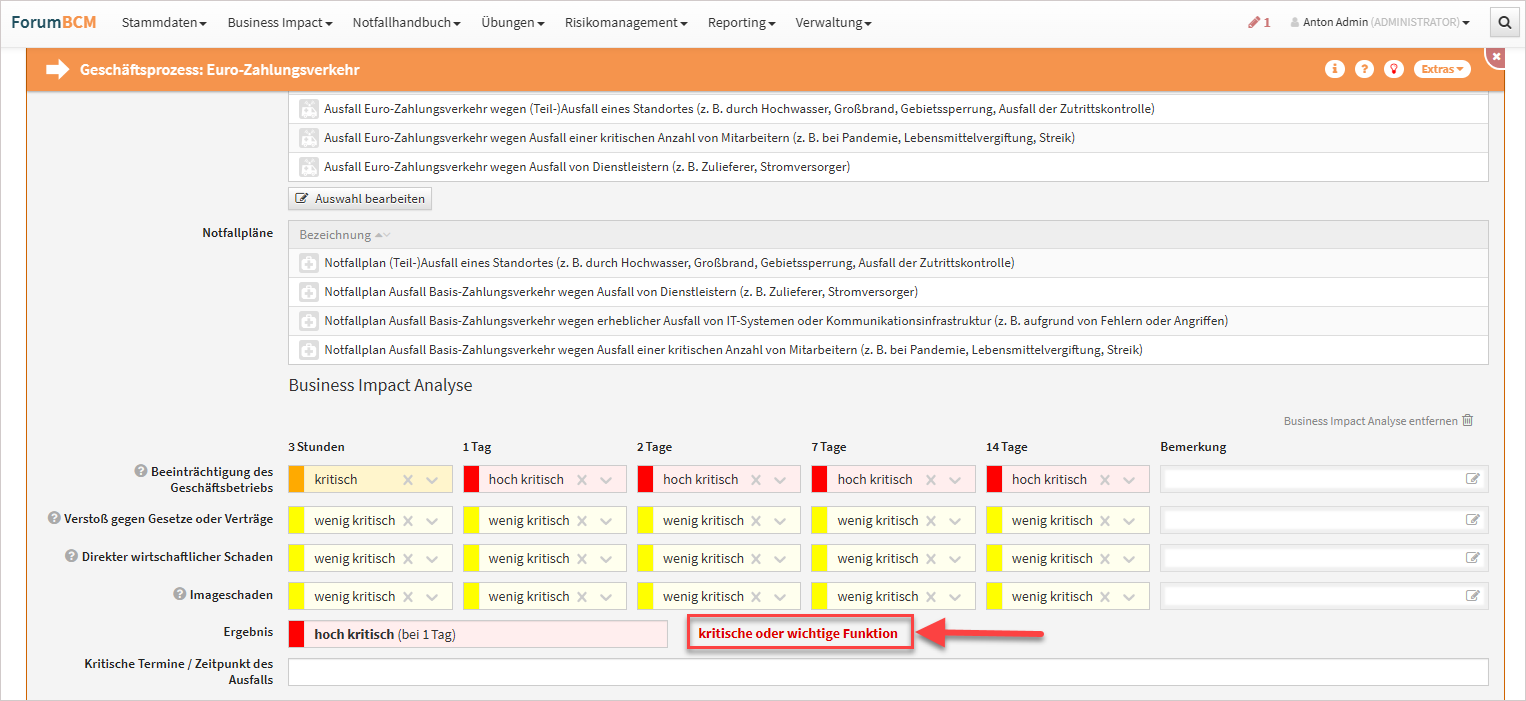Open help icon beside Imageschaden label
Image resolution: width=1526 pixels, height=701 pixels.
point(180,595)
